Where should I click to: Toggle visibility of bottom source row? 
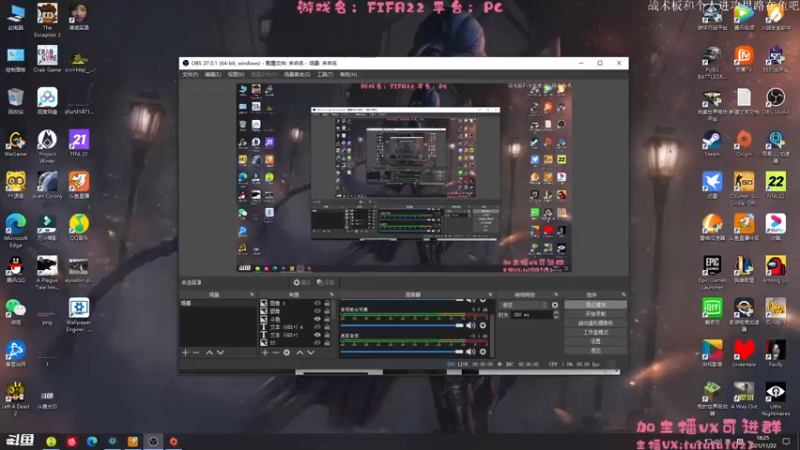pyautogui.click(x=317, y=343)
